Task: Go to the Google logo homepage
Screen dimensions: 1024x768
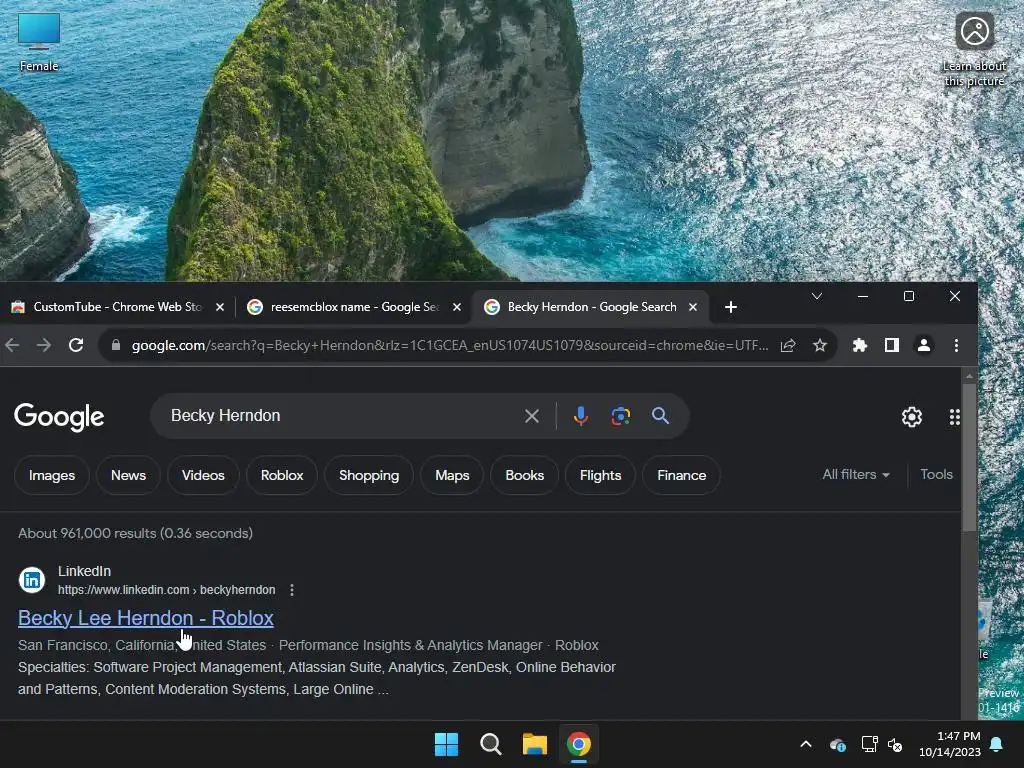Action: coord(59,417)
